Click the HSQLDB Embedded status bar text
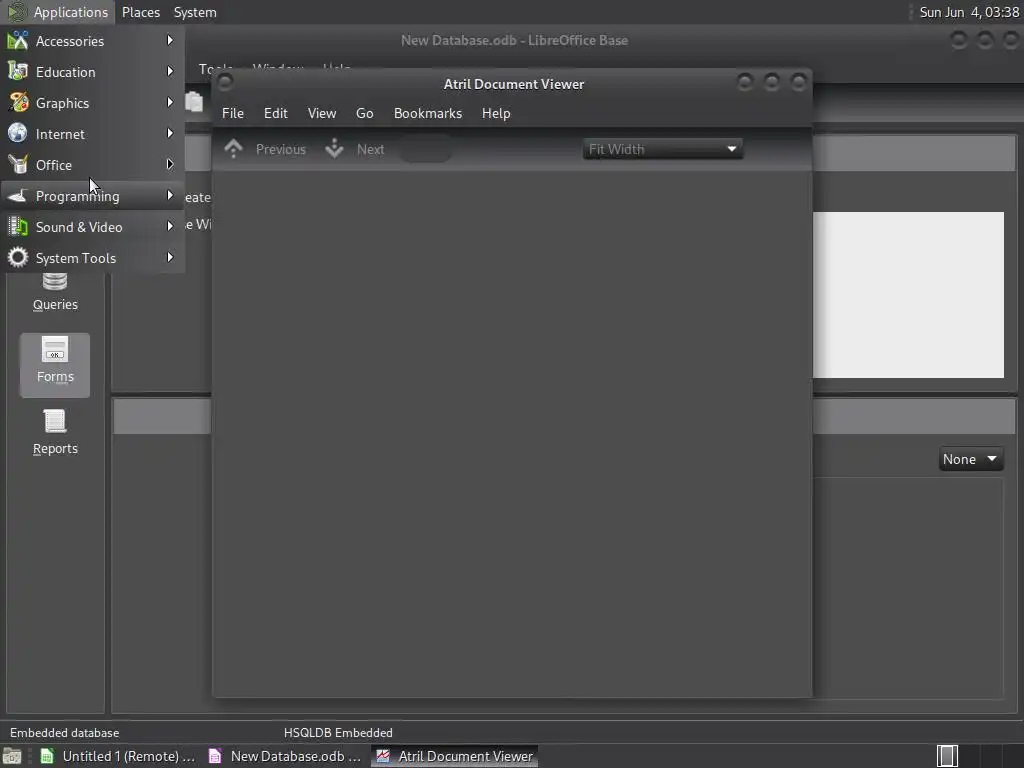The width and height of the screenshot is (1024, 768). click(x=338, y=733)
